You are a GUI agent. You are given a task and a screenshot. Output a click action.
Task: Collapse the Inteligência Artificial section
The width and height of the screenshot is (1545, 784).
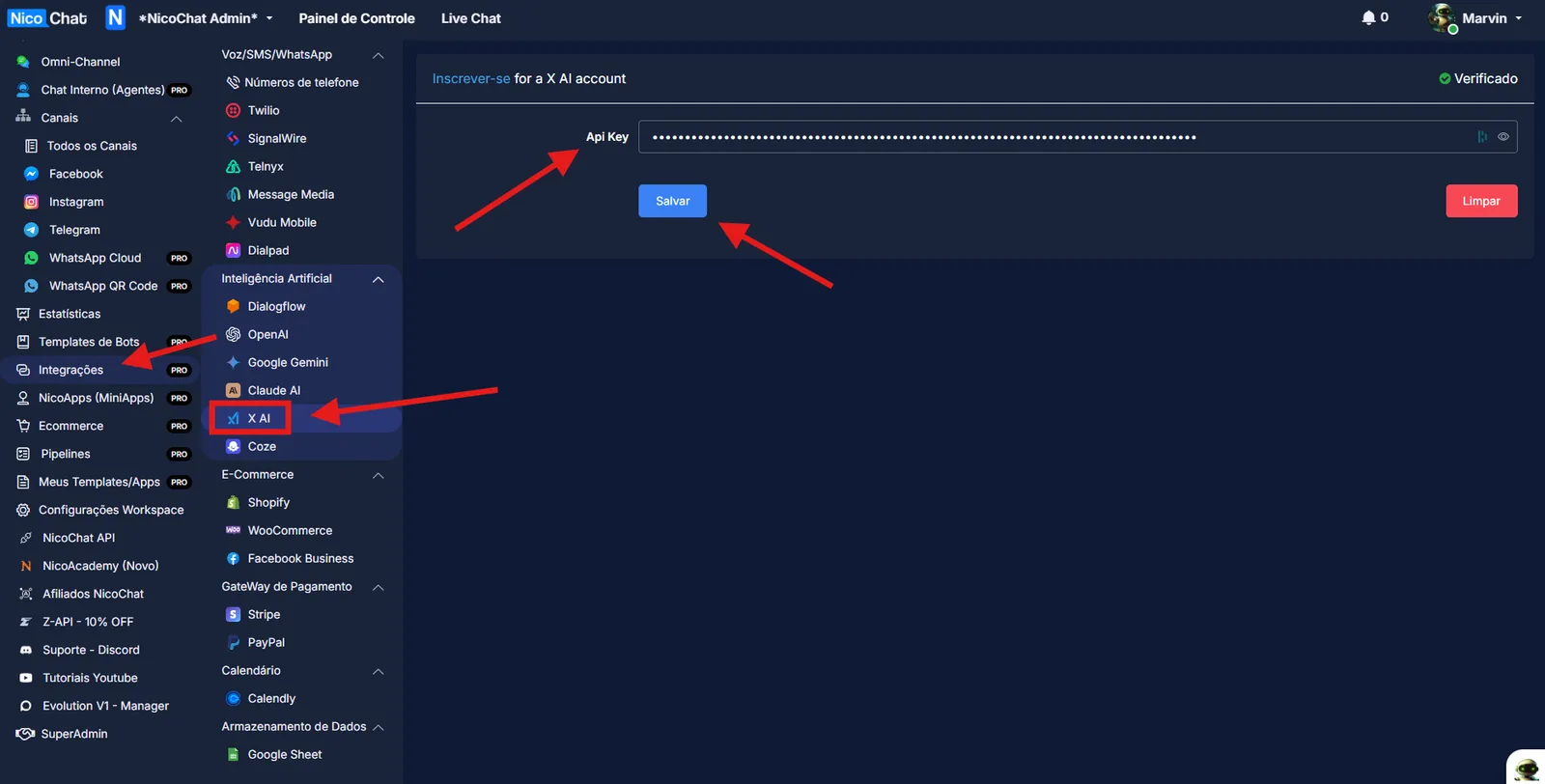379,280
